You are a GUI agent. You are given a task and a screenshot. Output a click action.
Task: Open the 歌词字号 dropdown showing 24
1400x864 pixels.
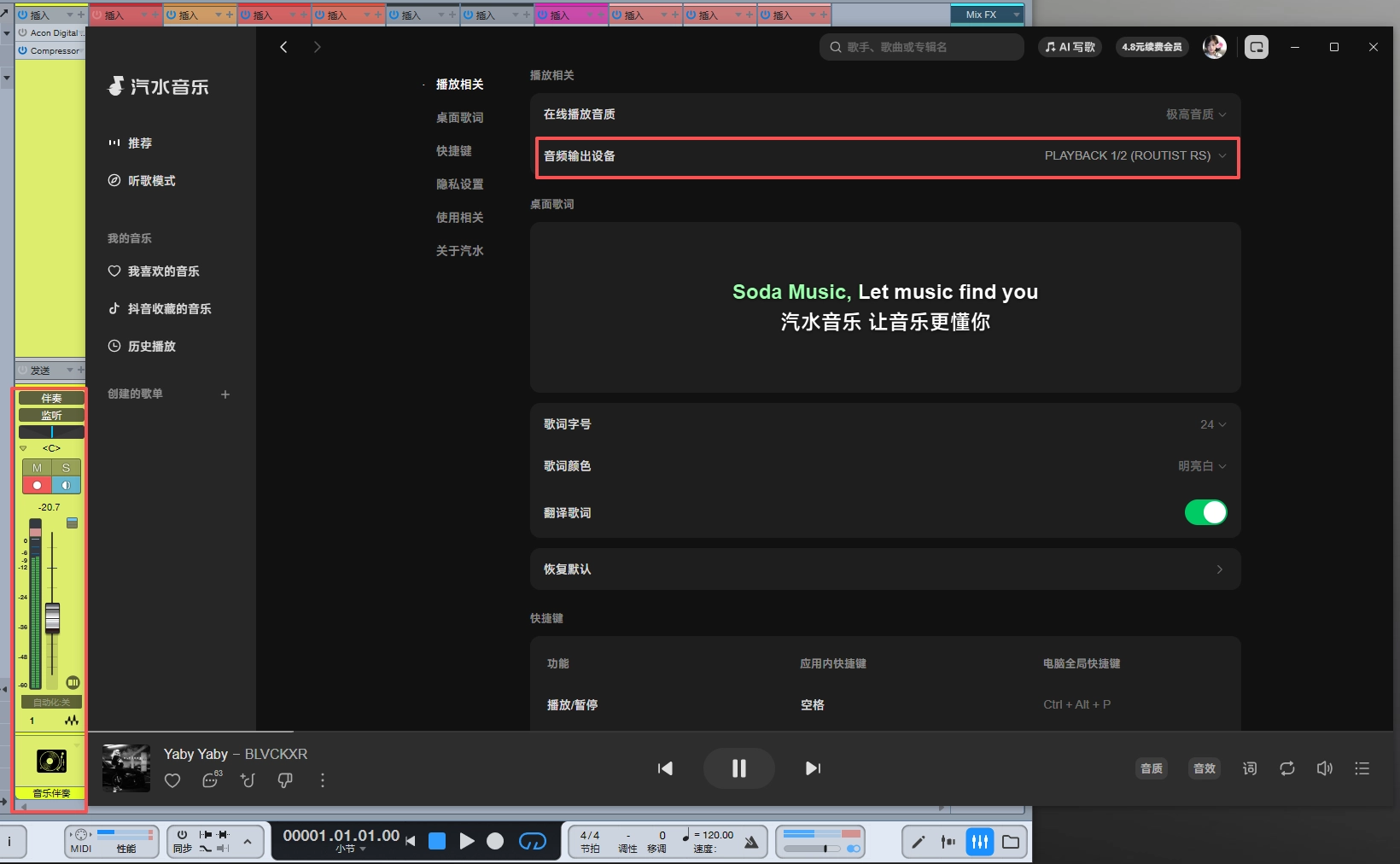click(1213, 424)
